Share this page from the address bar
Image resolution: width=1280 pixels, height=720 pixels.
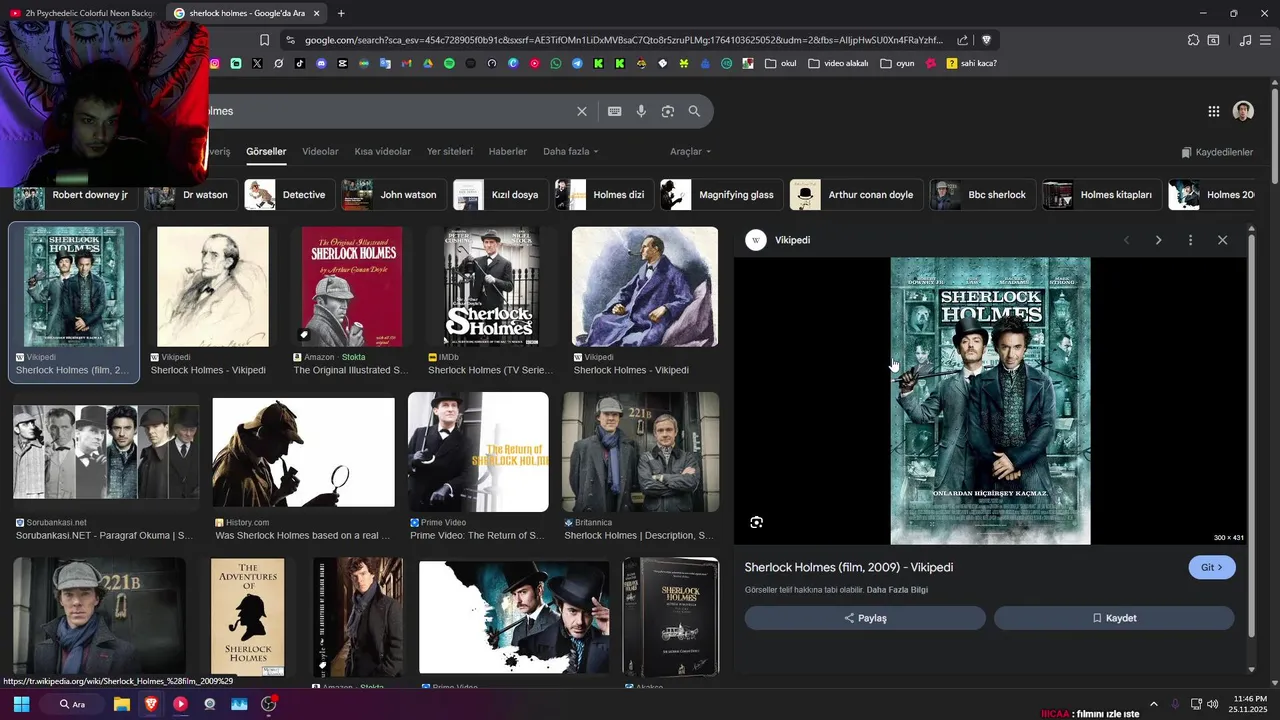962,40
